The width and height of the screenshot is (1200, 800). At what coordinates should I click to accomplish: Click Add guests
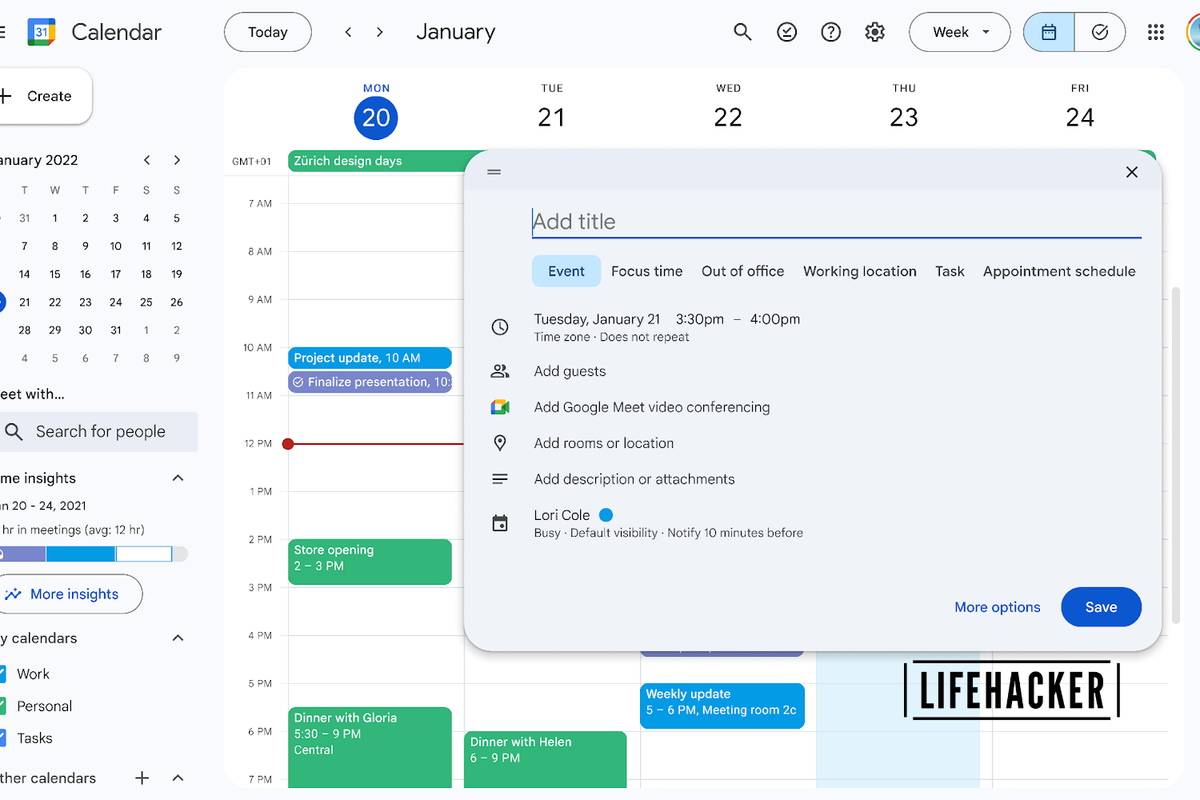pos(570,371)
